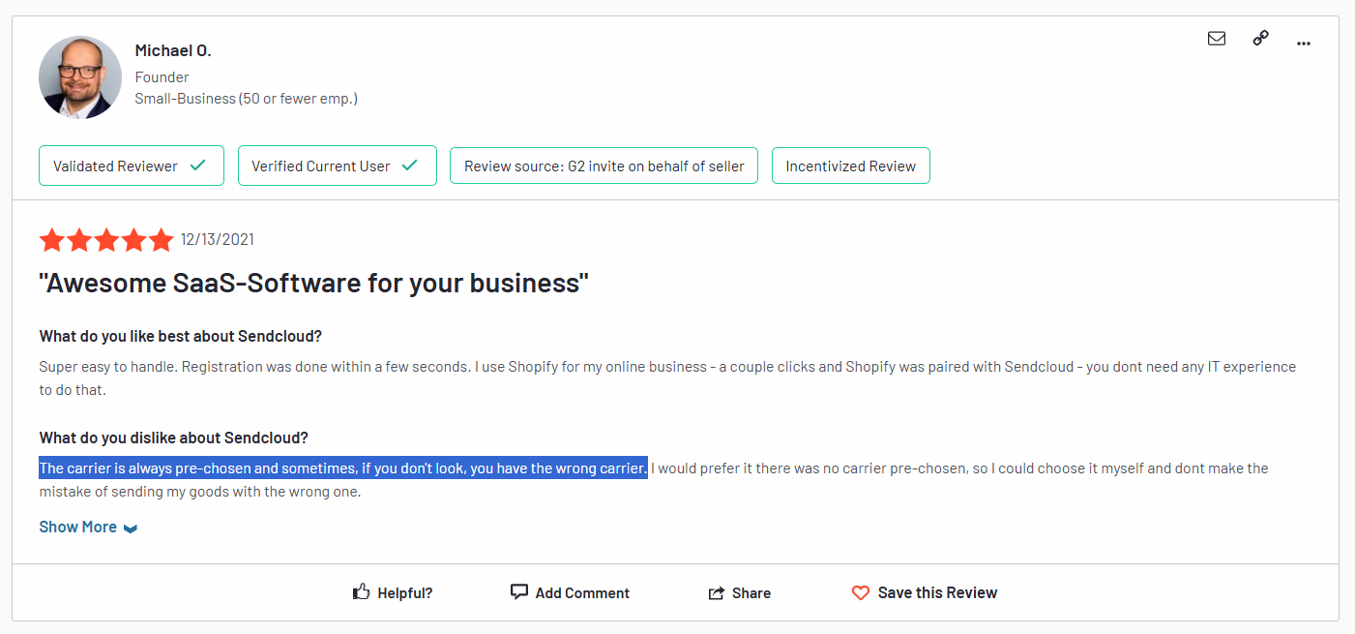Collapse options via the Show More arrow

tap(130, 527)
